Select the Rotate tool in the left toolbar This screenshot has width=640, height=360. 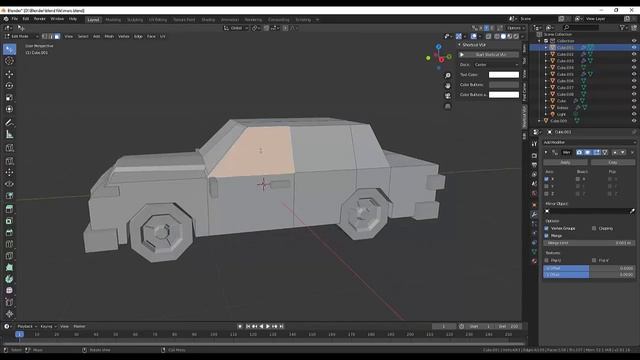[9, 86]
